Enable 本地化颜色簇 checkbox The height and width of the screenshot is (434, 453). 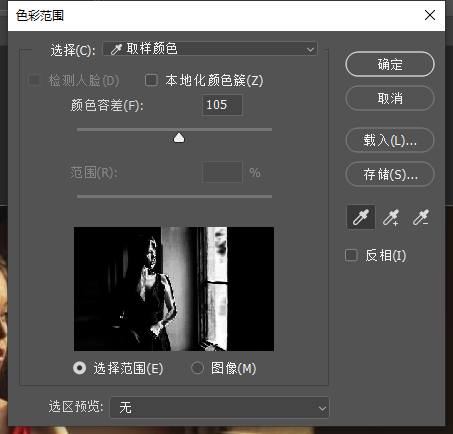click(151, 80)
